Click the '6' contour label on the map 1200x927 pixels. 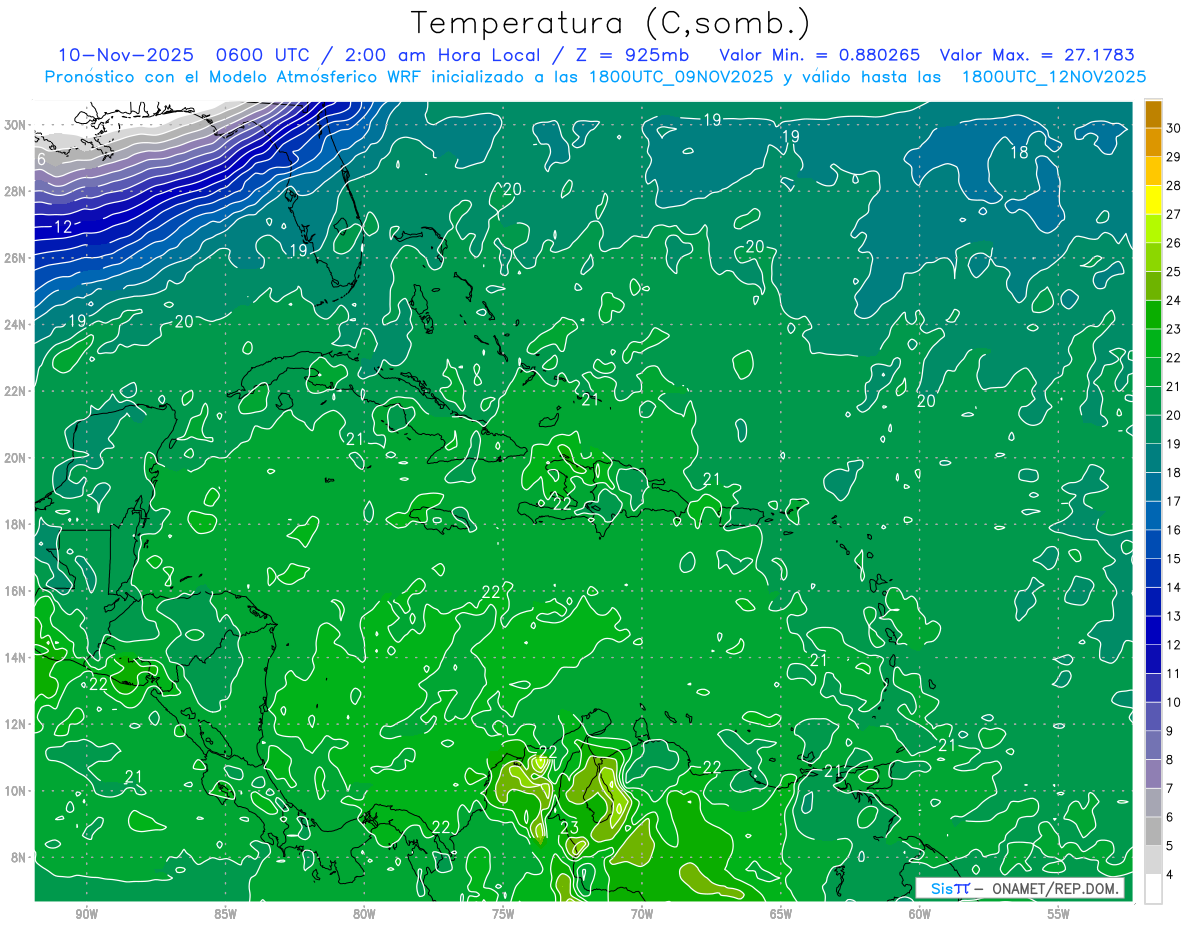tap(41, 159)
